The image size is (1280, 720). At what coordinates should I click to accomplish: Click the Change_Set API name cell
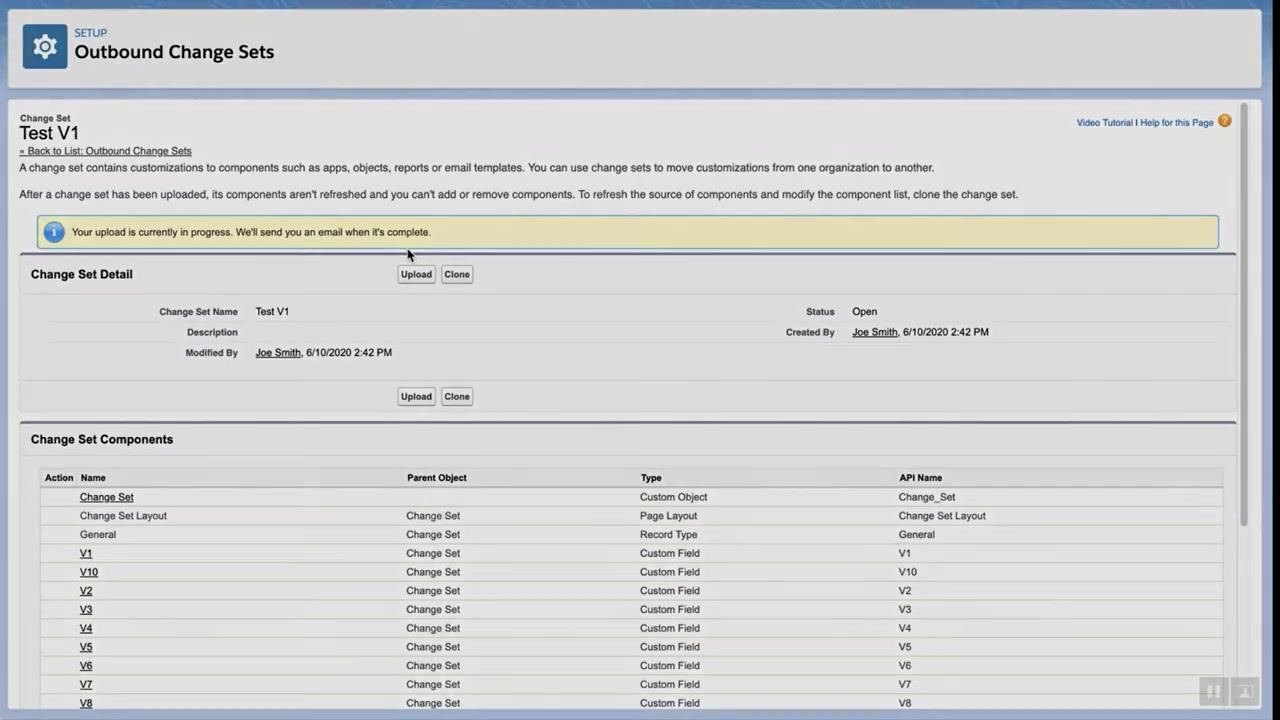tap(927, 497)
